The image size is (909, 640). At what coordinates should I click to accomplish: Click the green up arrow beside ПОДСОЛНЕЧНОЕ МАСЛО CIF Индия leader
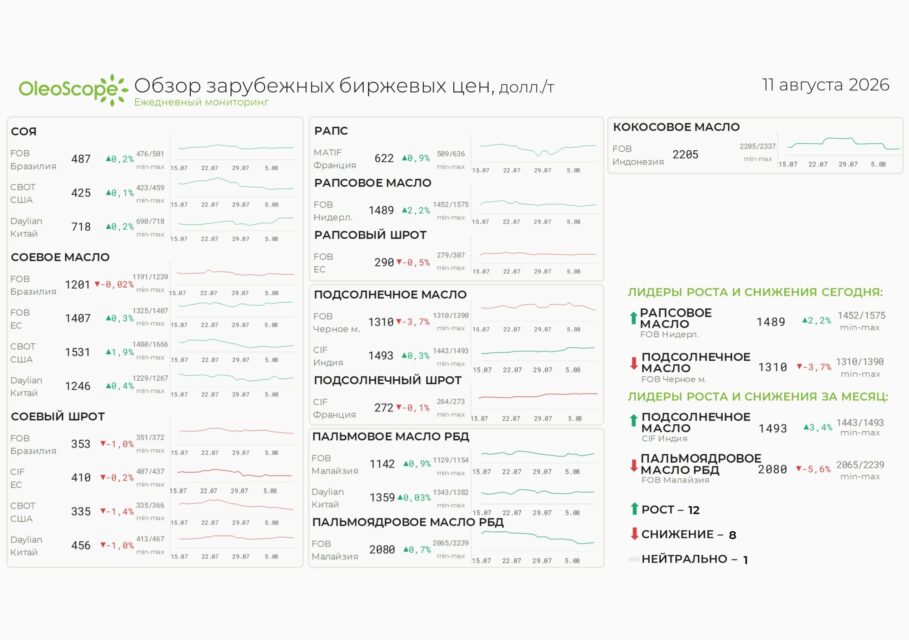click(x=634, y=420)
